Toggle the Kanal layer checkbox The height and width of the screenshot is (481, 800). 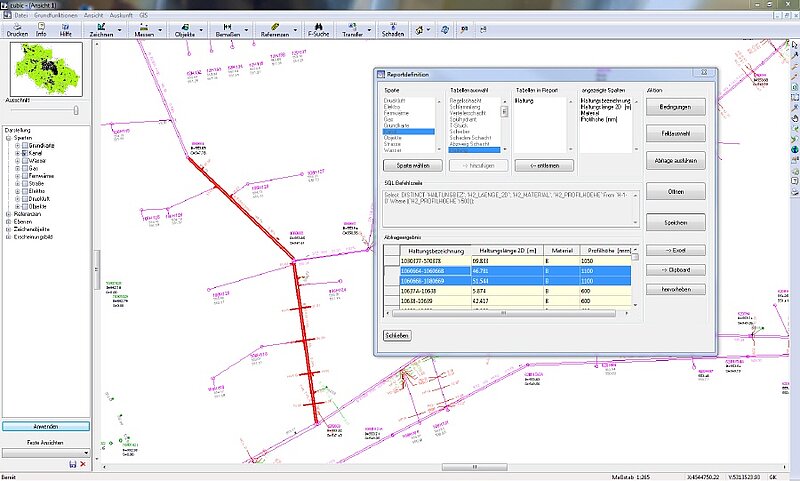click(24, 155)
